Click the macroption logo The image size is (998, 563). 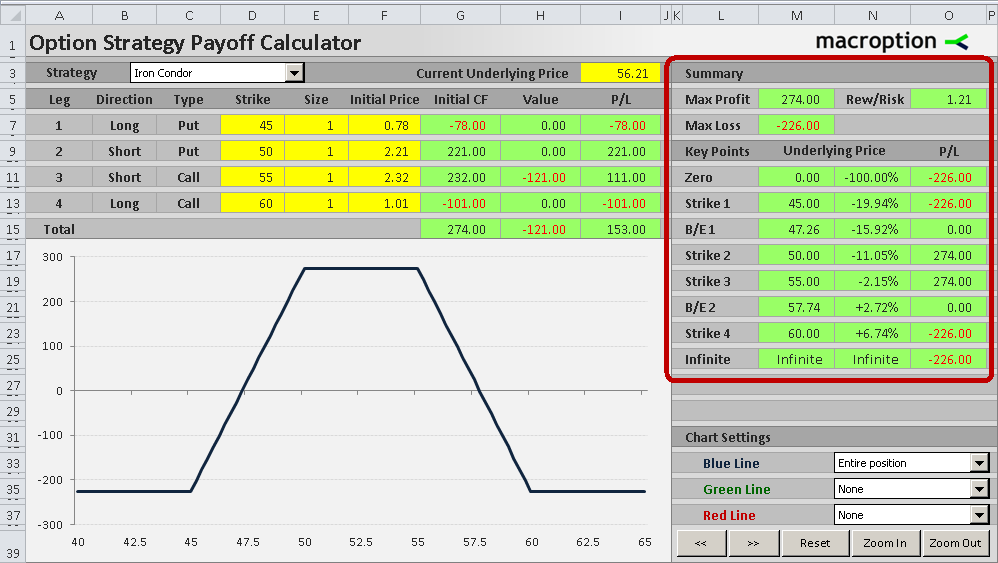[892, 42]
